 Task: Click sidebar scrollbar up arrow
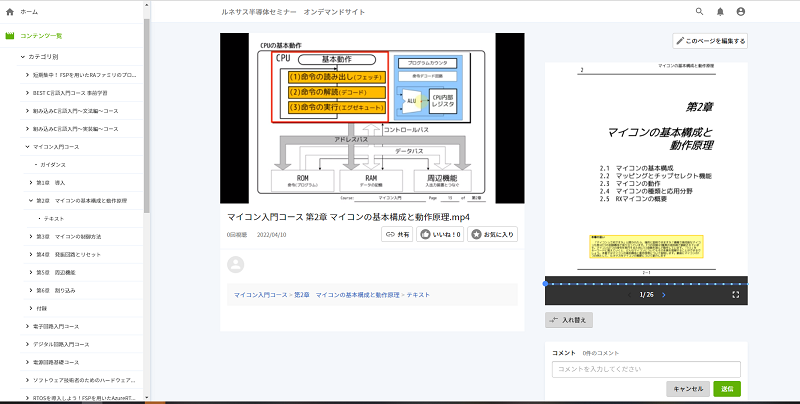tap(147, 5)
